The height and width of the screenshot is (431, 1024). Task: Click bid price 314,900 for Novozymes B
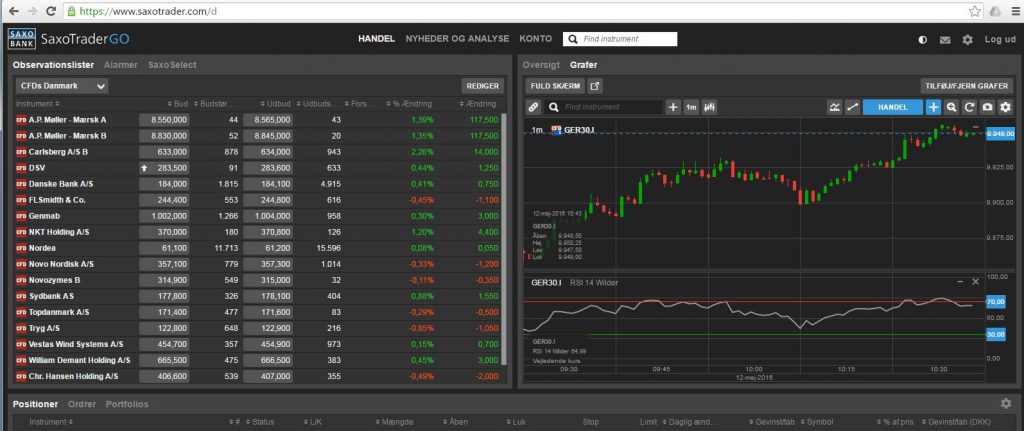165,280
